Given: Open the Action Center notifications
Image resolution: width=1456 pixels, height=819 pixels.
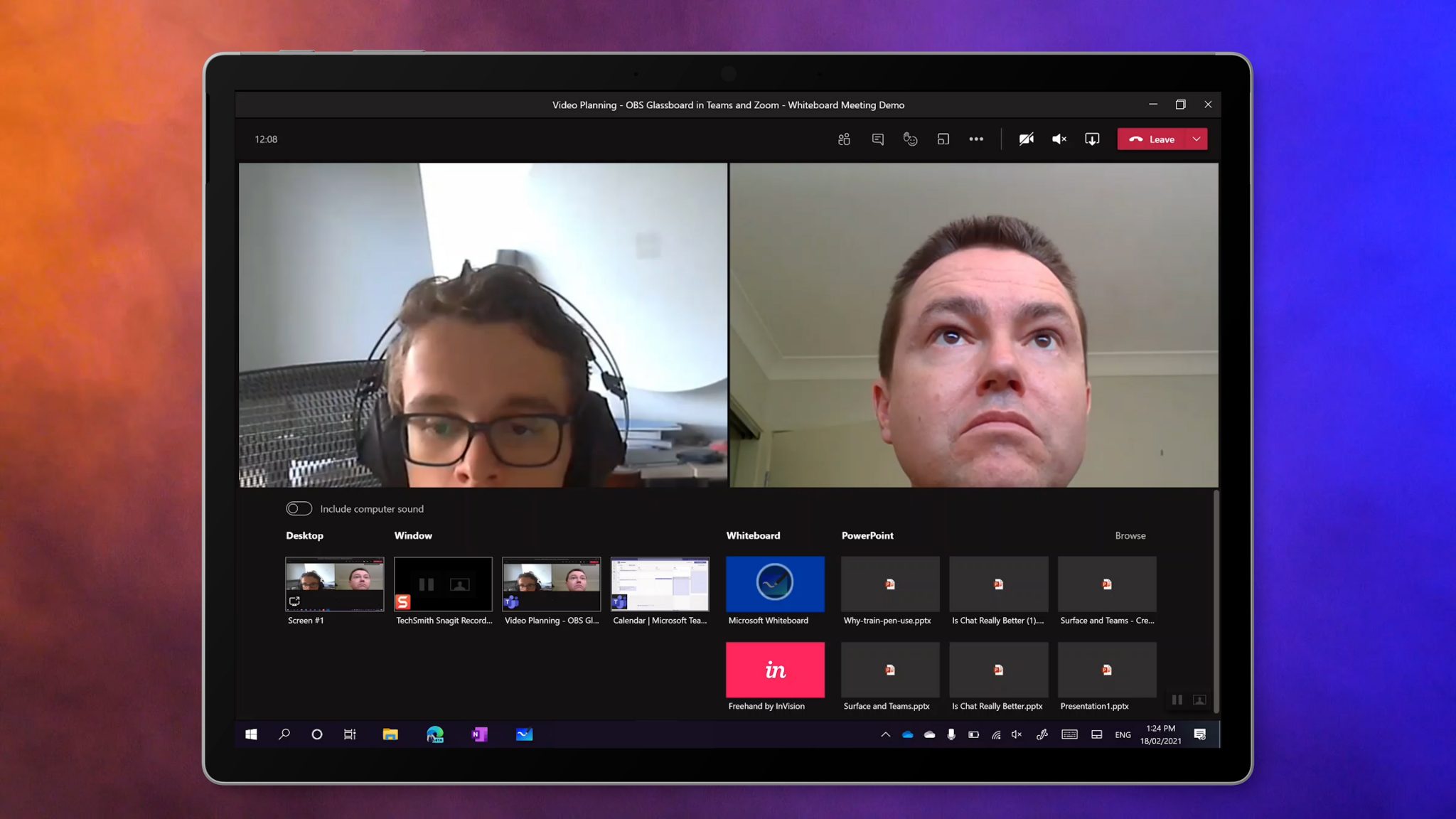Looking at the screenshot, I should pos(1200,734).
